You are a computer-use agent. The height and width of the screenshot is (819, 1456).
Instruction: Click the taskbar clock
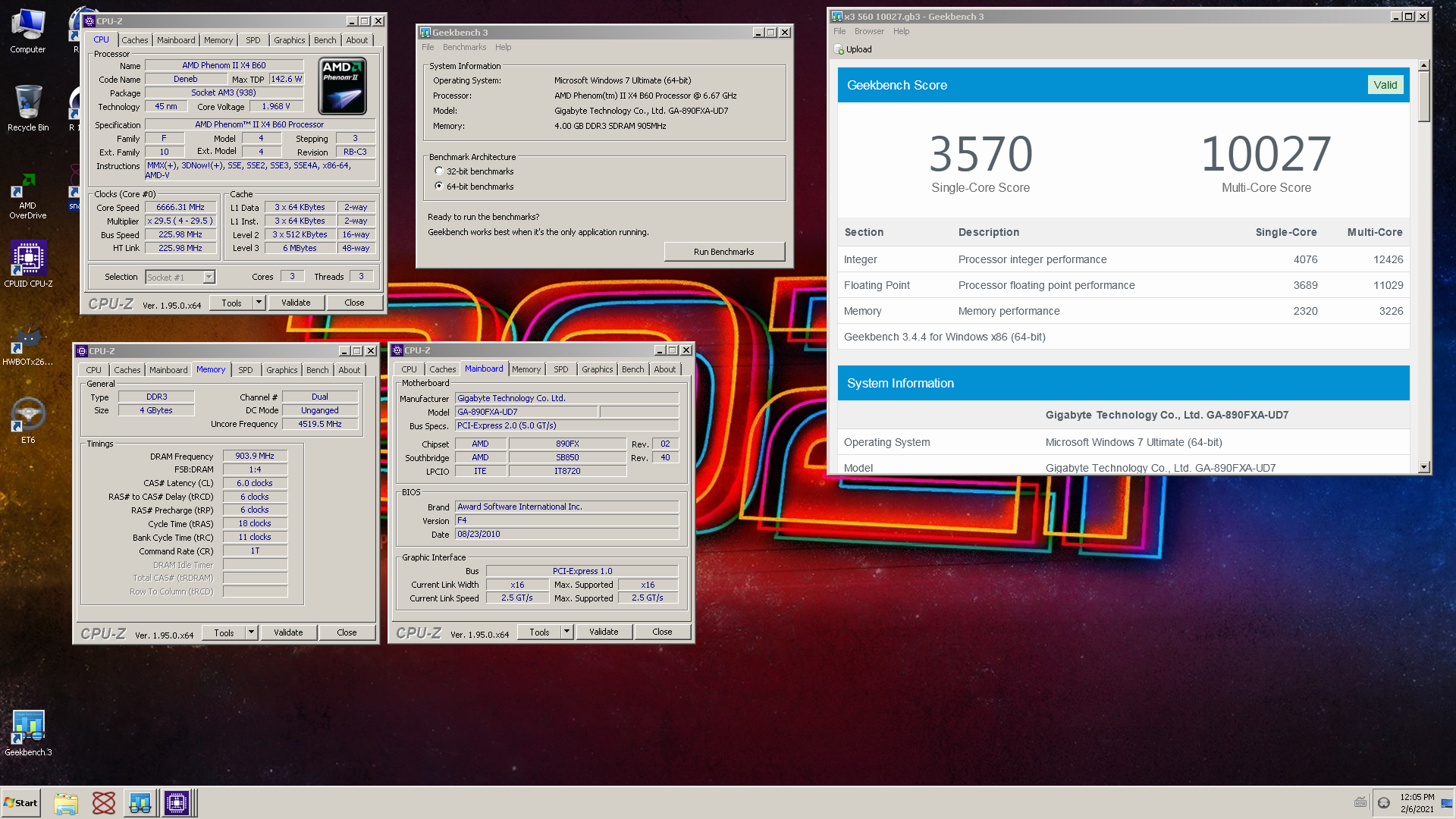[1417, 803]
